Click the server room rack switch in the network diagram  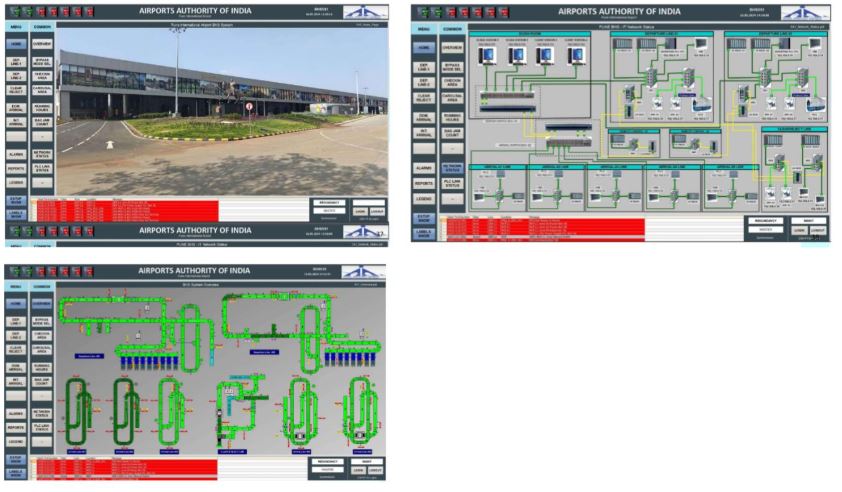click(507, 100)
